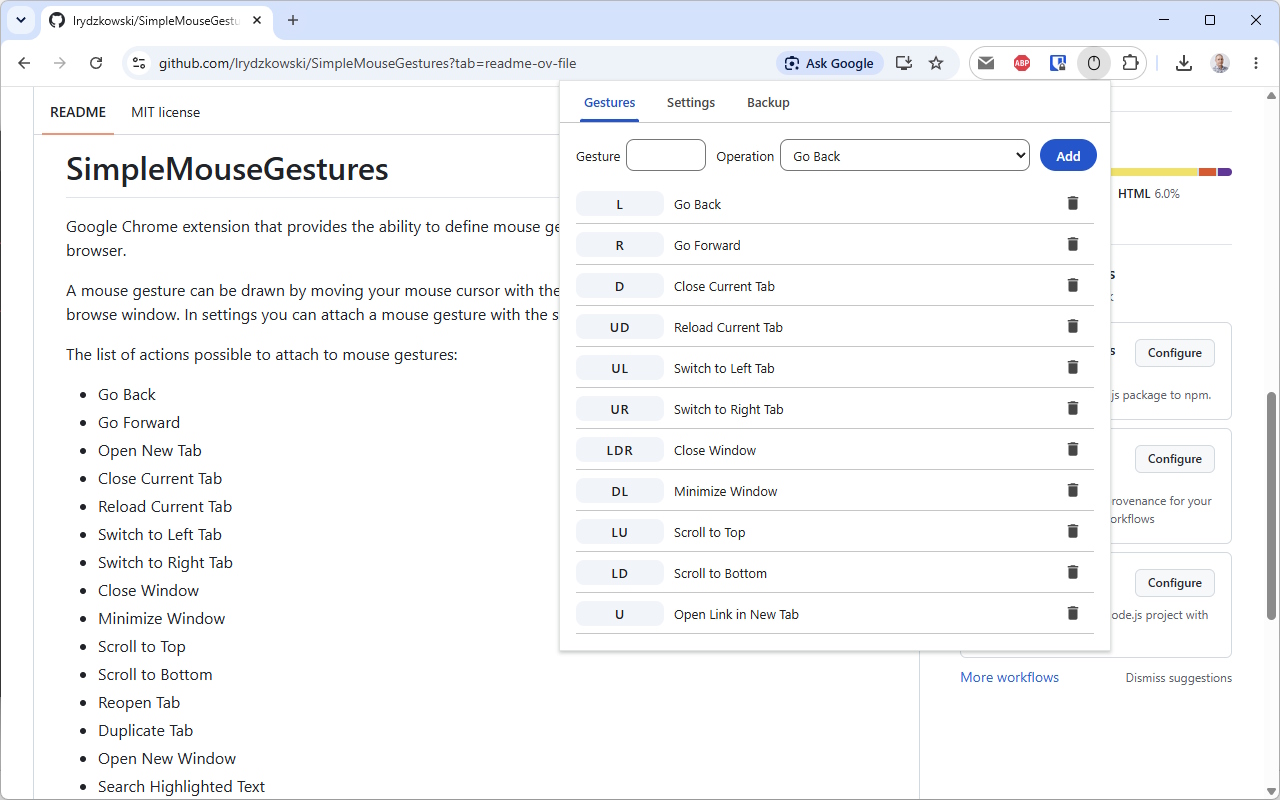Delete the Go Back gesture L

[x=1073, y=203]
